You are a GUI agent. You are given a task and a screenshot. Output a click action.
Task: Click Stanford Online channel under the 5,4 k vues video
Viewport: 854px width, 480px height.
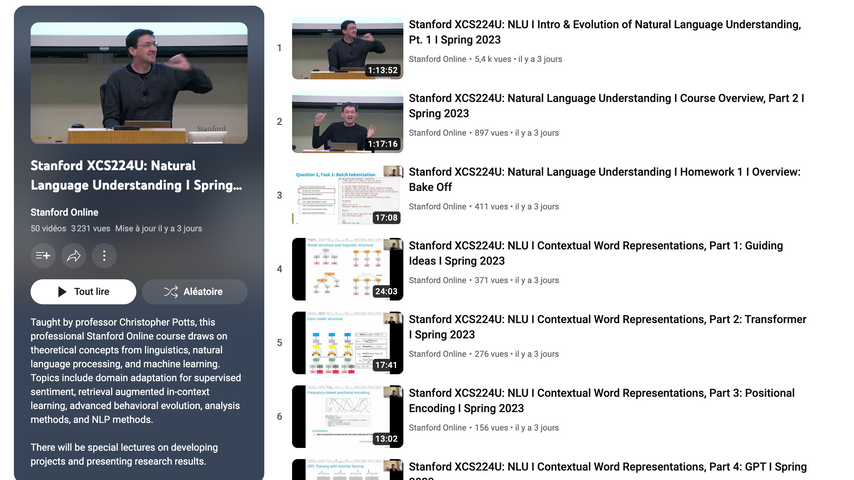coord(437,59)
